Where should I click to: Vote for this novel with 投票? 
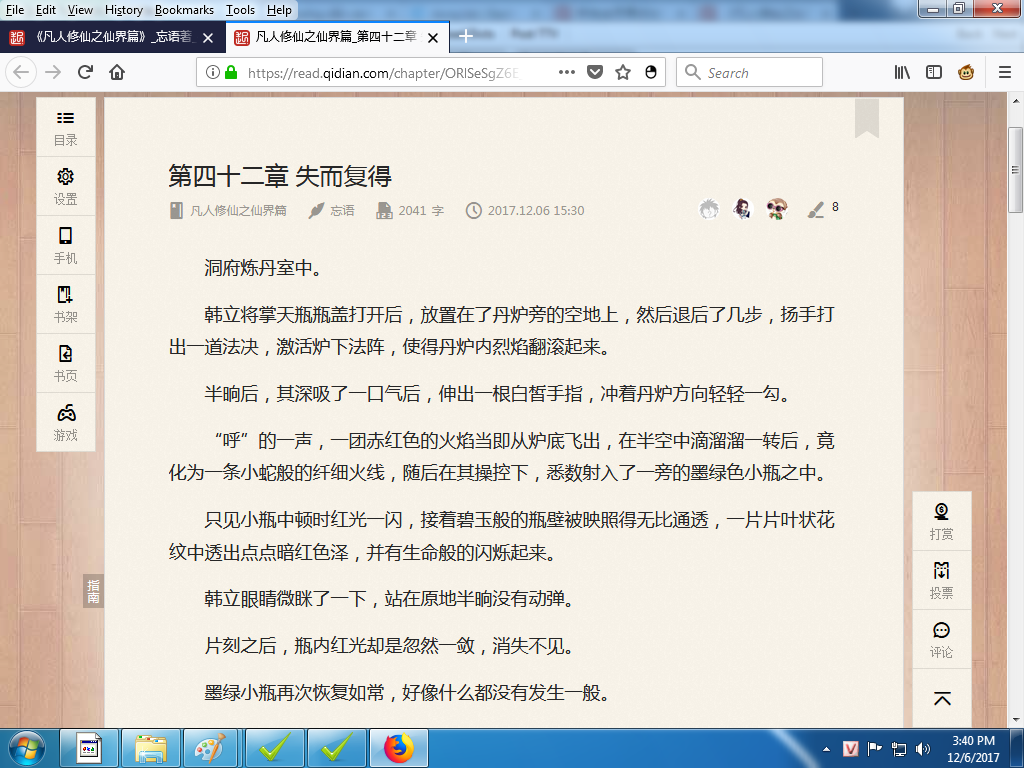[941, 578]
